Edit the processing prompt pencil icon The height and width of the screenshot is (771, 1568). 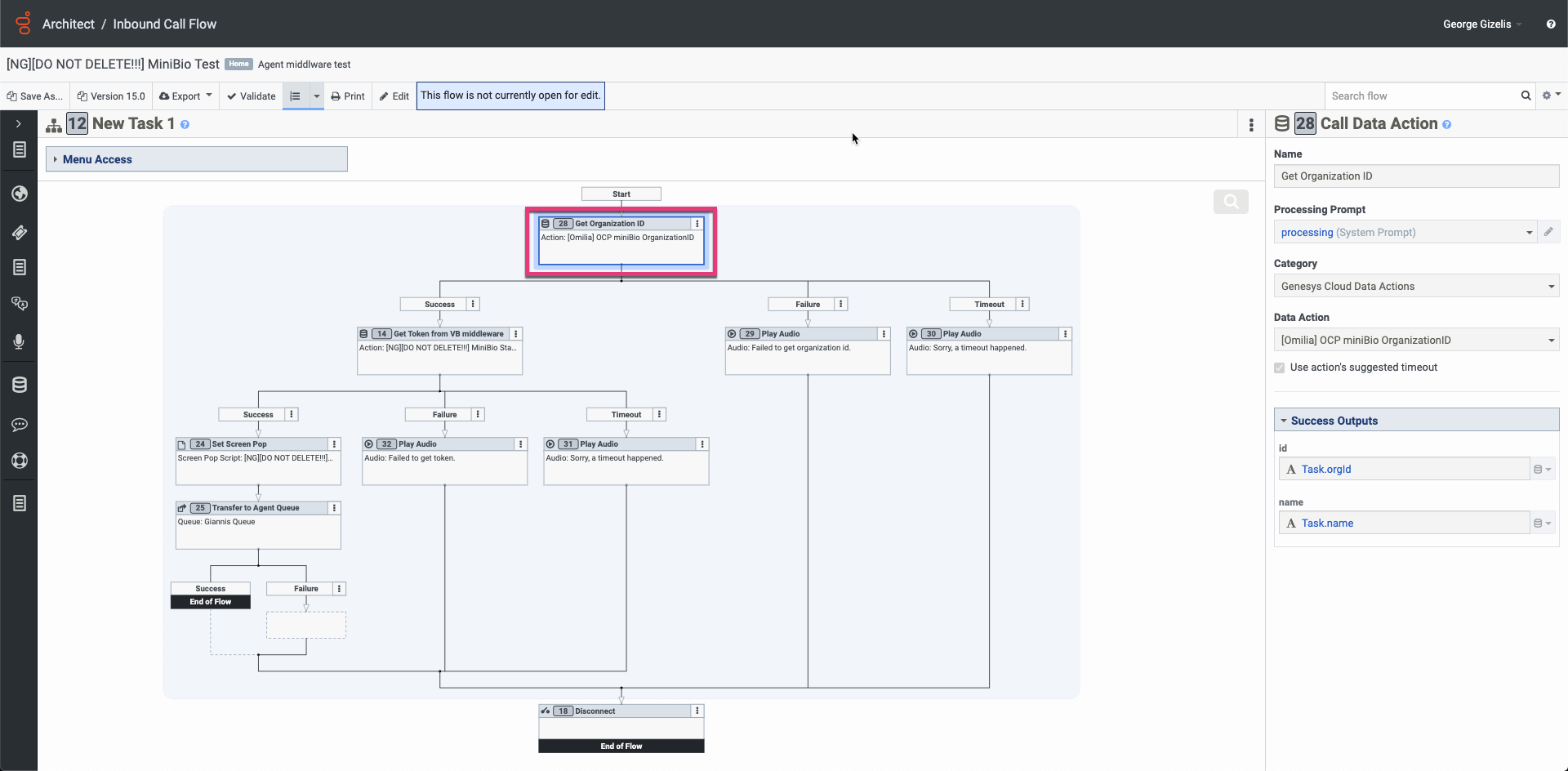click(x=1548, y=232)
